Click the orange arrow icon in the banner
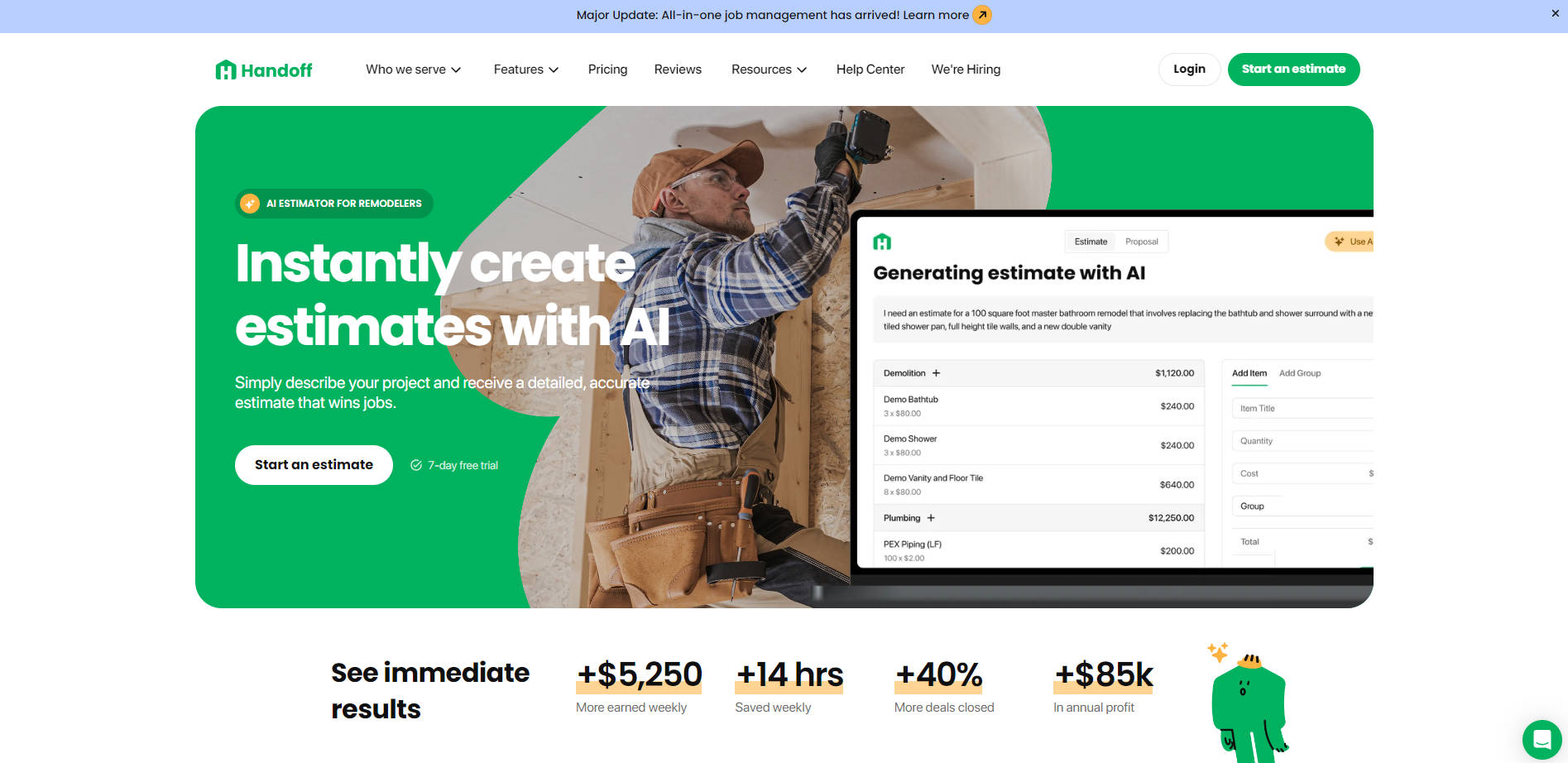The image size is (1568, 763). point(982,15)
